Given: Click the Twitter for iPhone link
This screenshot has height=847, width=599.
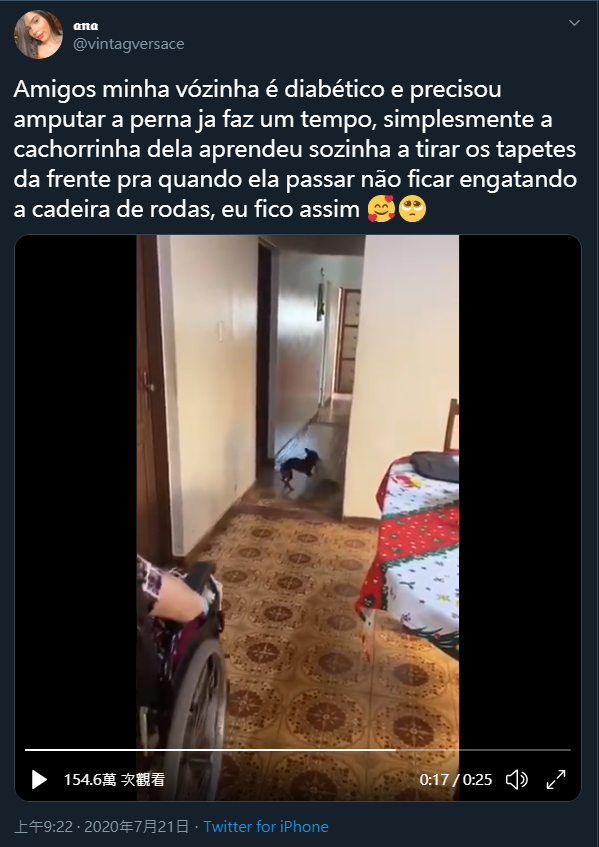Looking at the screenshot, I should point(266,827).
